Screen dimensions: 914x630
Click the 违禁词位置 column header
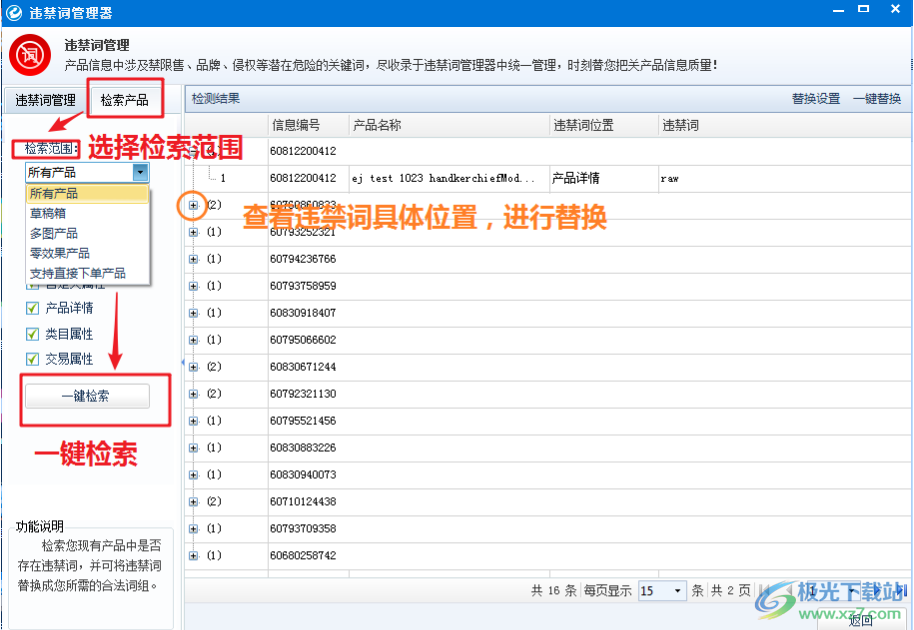604,125
